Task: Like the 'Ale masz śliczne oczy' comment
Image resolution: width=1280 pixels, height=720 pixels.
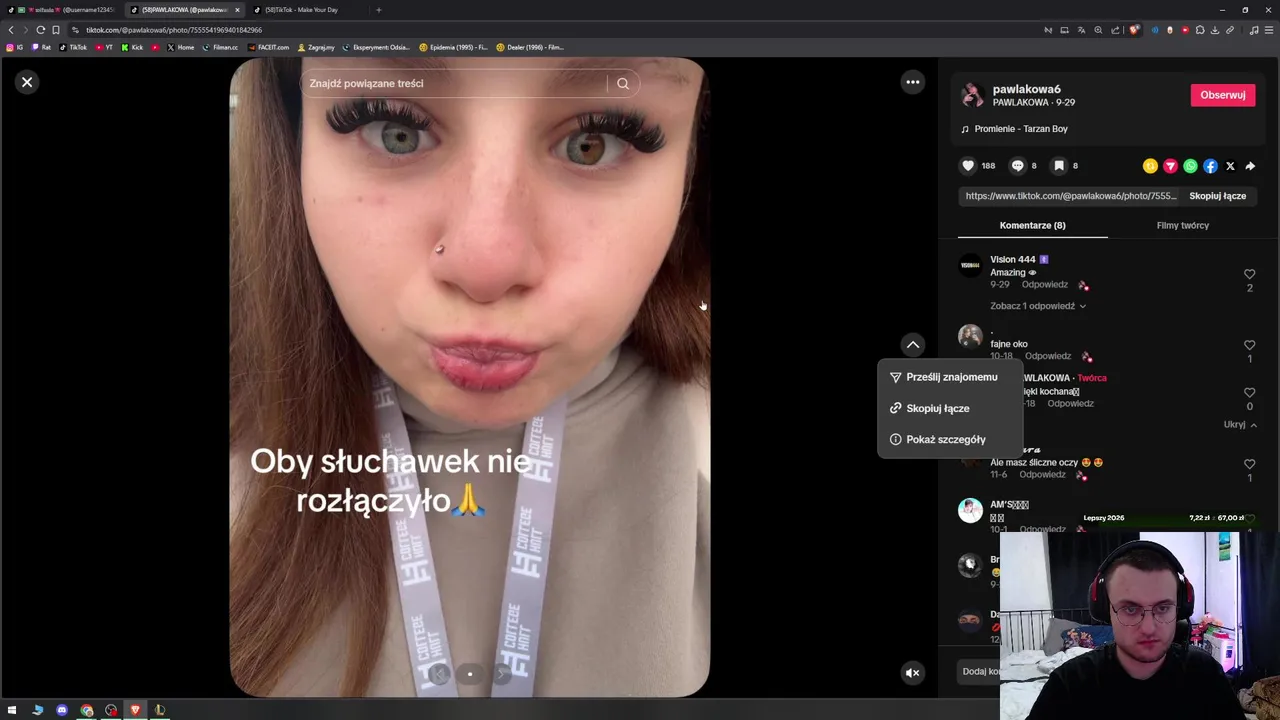Action: (1249, 464)
